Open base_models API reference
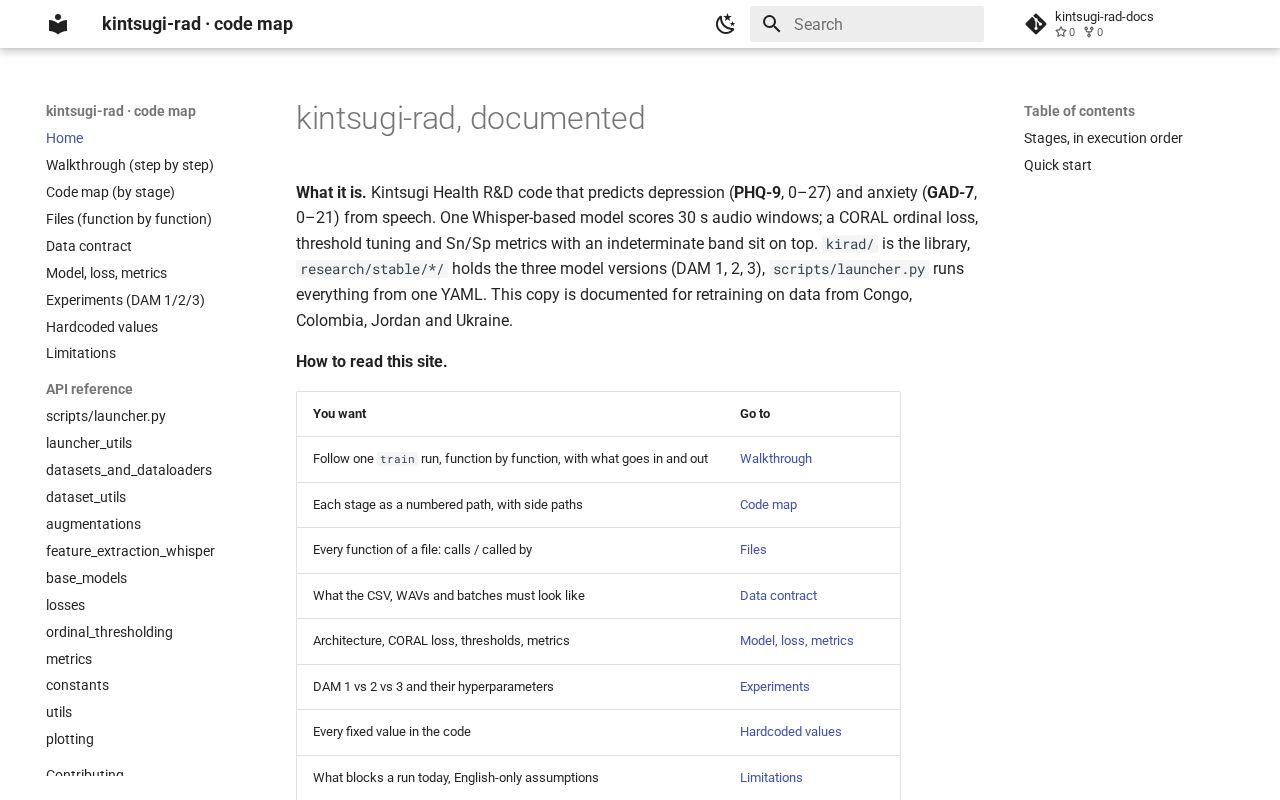Viewport: 1280px width, 800px height. (x=86, y=578)
